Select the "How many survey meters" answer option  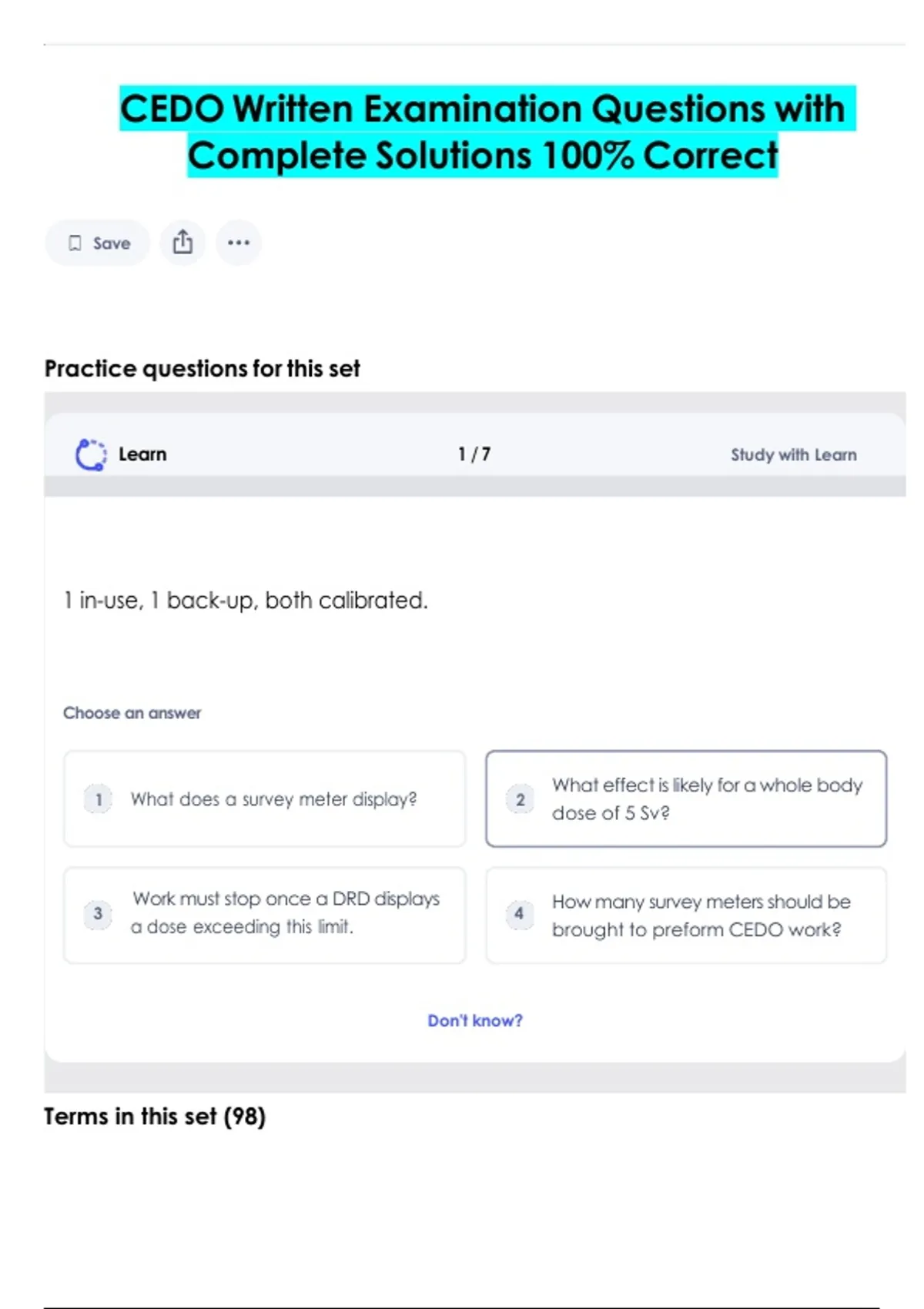[701, 916]
